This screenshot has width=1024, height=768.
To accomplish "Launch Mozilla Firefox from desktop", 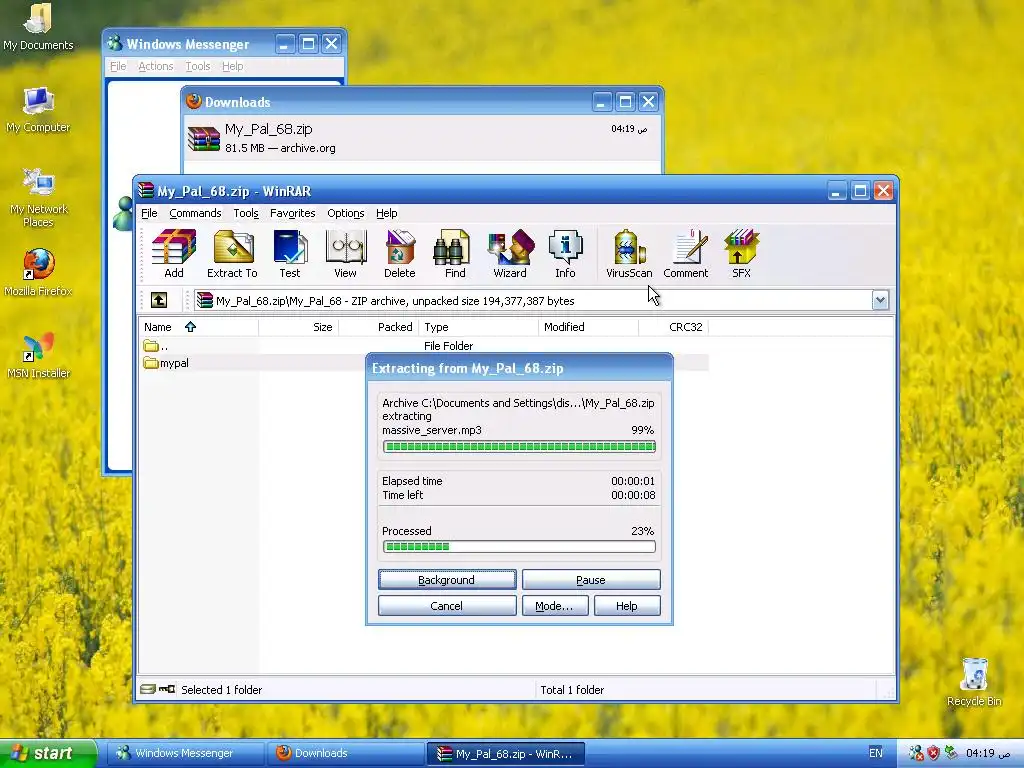I will click(x=39, y=272).
